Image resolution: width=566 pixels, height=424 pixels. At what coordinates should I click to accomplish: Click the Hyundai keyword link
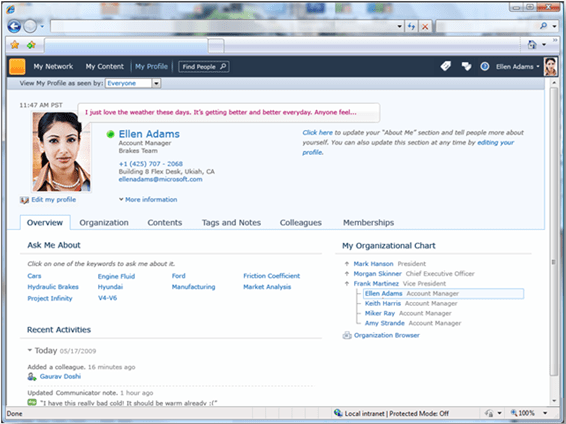point(110,287)
